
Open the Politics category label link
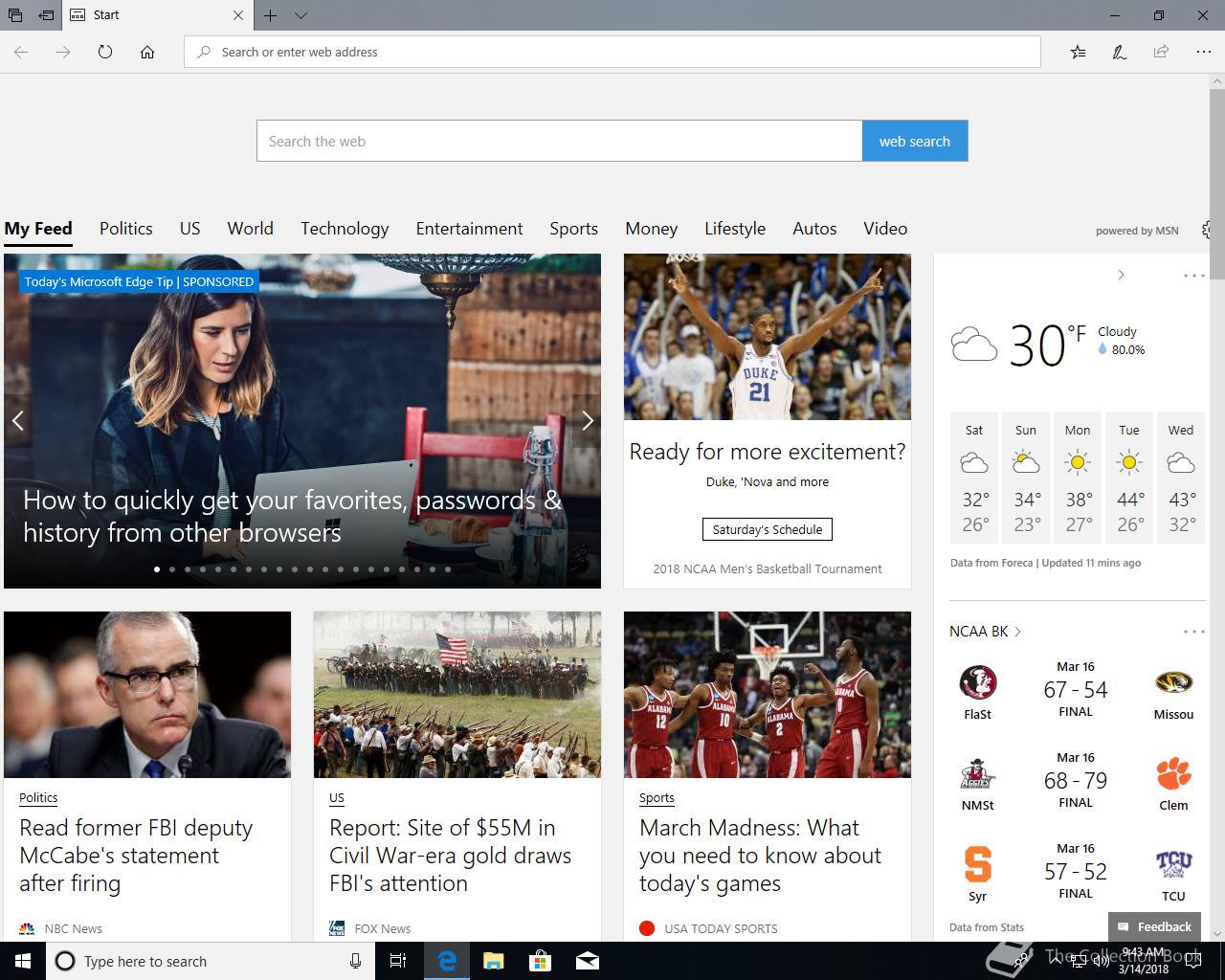tap(38, 798)
